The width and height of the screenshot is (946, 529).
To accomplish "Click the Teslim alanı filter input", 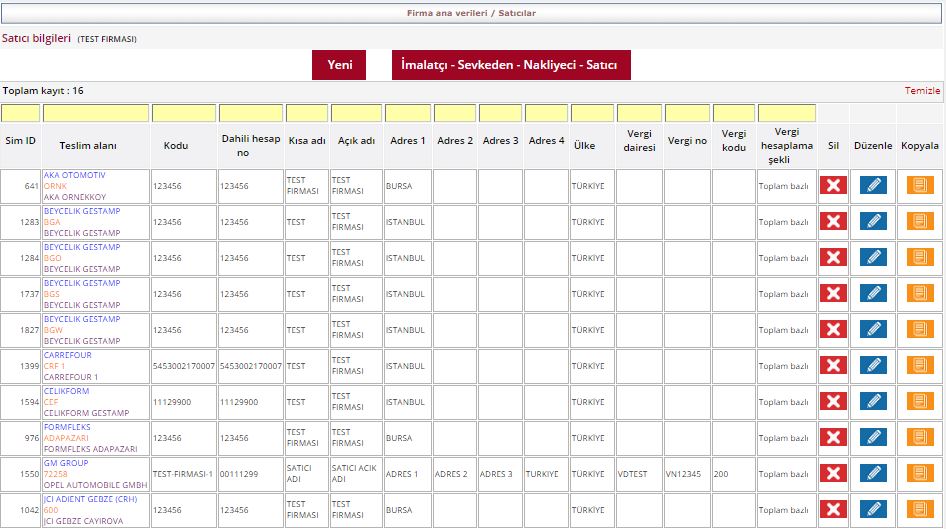I will tap(95, 113).
